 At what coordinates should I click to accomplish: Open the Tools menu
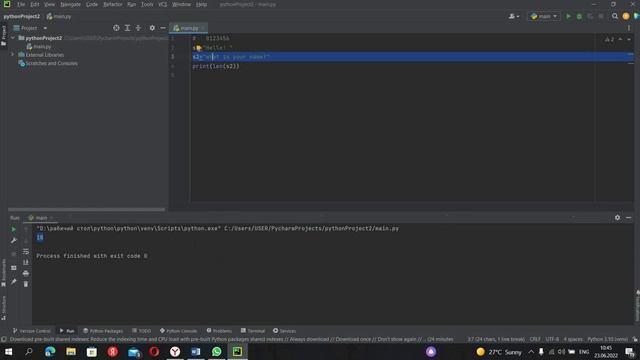(147, 4)
